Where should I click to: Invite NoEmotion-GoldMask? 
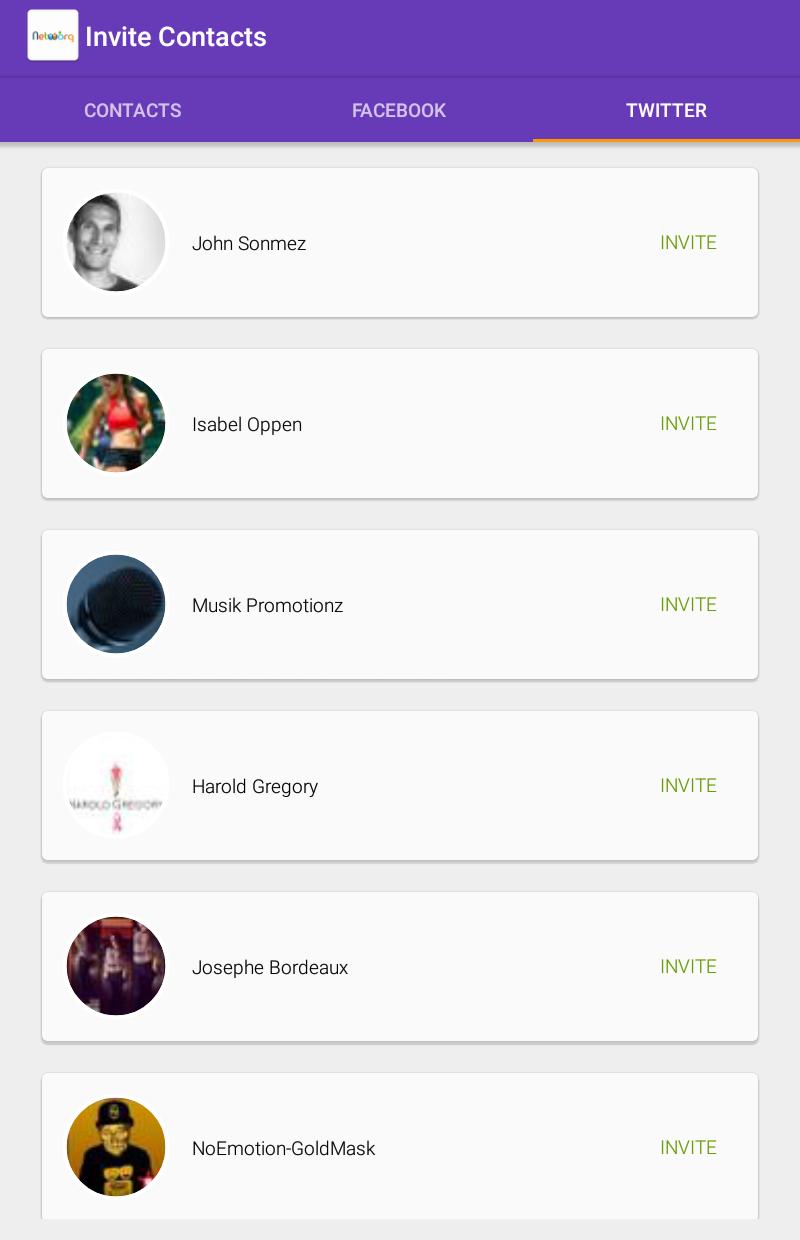(688, 1148)
